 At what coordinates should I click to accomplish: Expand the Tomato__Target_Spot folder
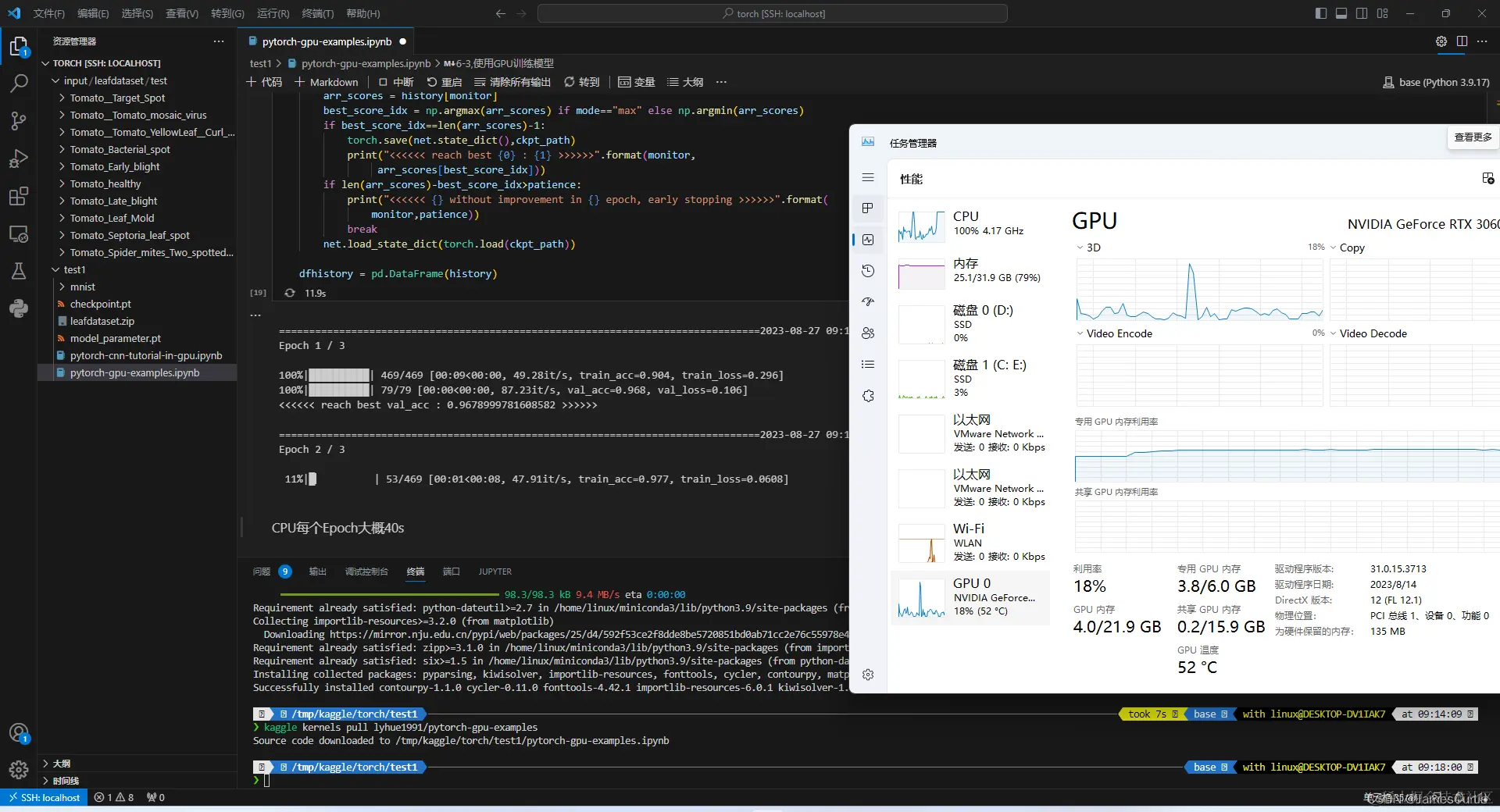click(117, 98)
